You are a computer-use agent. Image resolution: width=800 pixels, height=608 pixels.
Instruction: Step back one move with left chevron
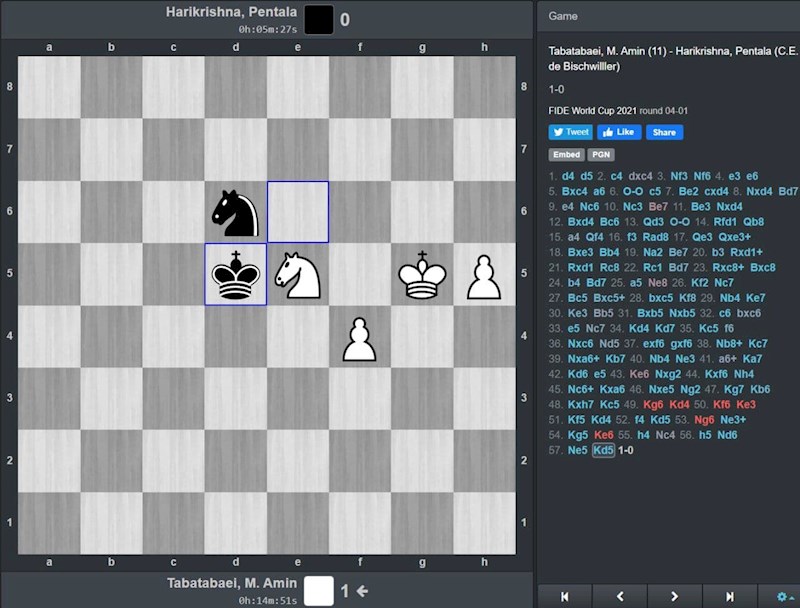(620, 596)
